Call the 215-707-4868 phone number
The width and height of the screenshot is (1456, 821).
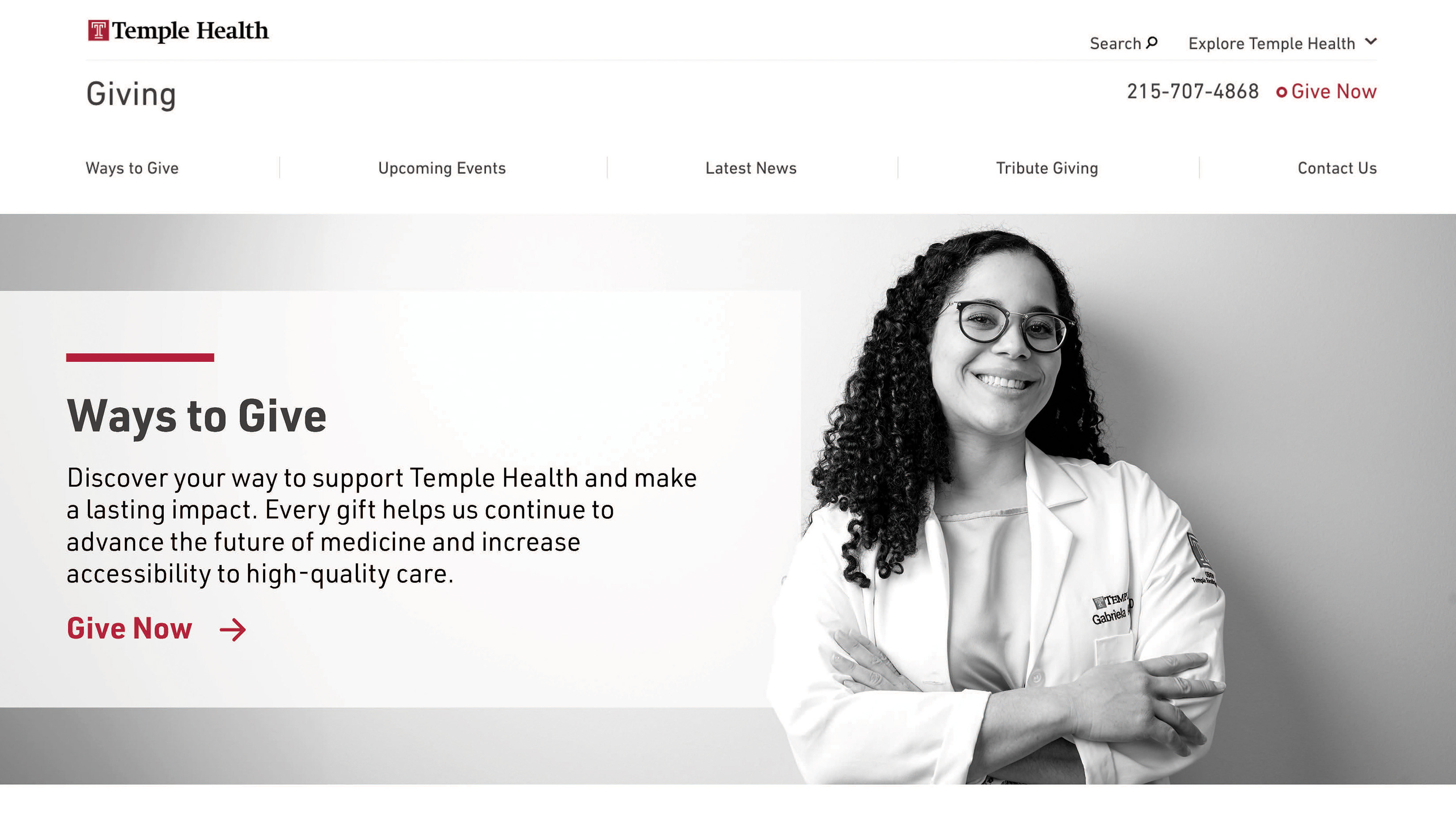click(x=1193, y=91)
